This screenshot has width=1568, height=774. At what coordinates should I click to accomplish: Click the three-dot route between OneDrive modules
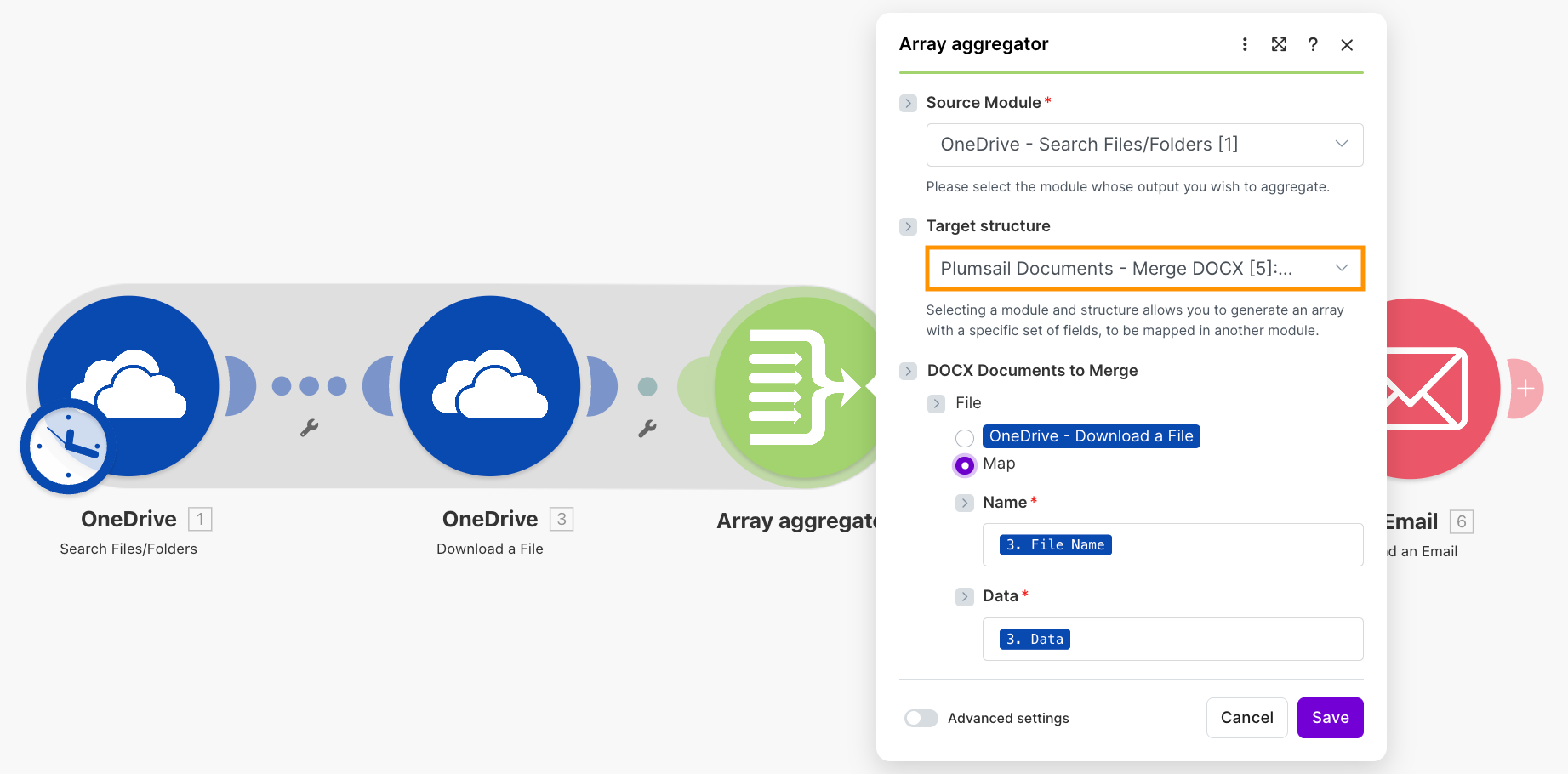pyautogui.click(x=309, y=386)
